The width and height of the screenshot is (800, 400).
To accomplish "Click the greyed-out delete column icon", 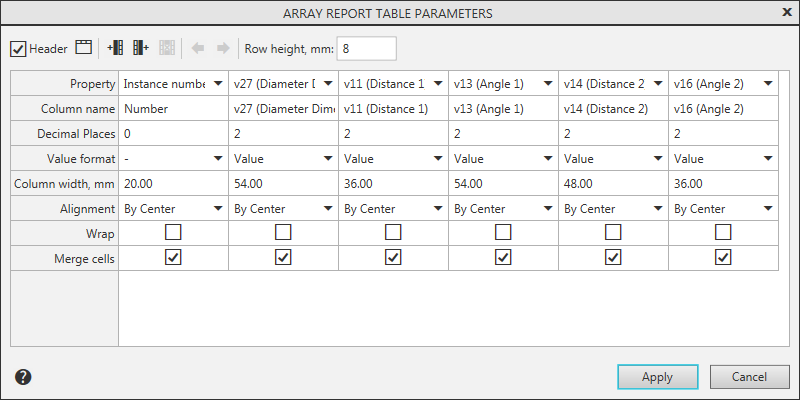I will coord(167,48).
